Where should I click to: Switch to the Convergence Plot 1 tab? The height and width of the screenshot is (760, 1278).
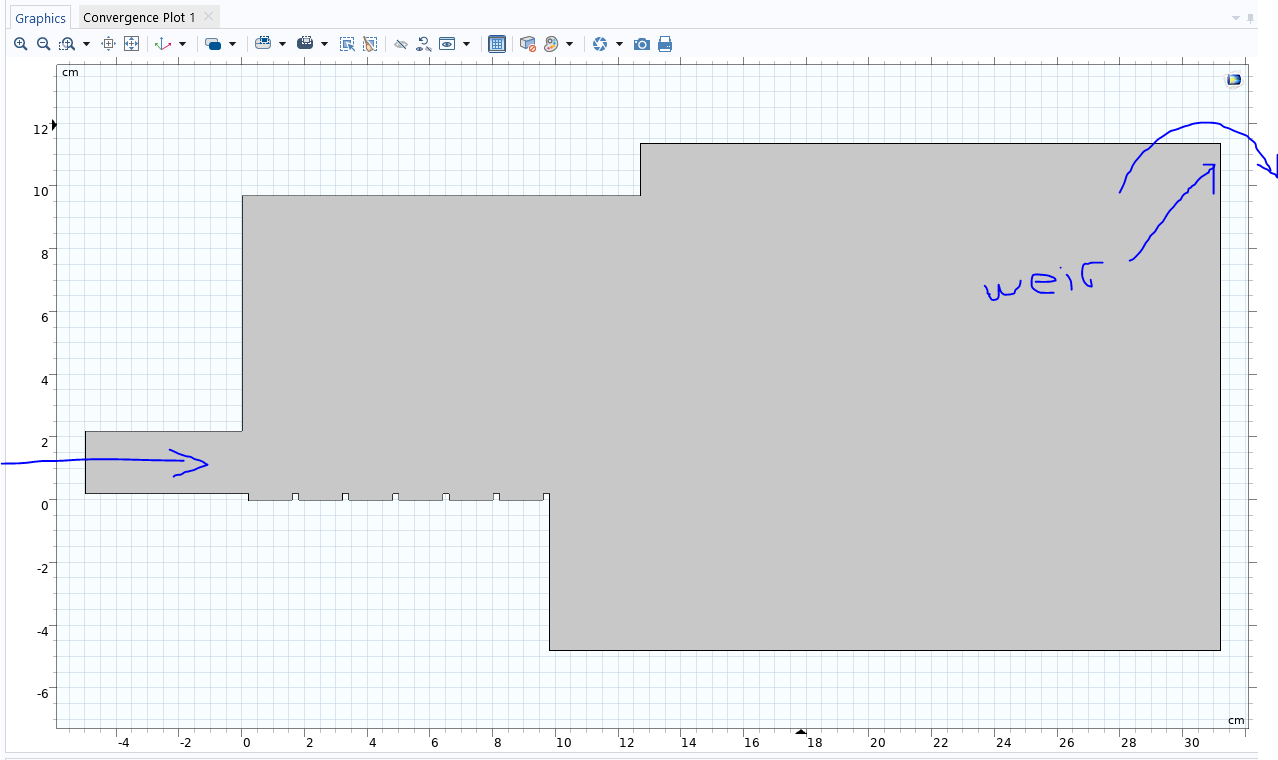click(x=139, y=18)
